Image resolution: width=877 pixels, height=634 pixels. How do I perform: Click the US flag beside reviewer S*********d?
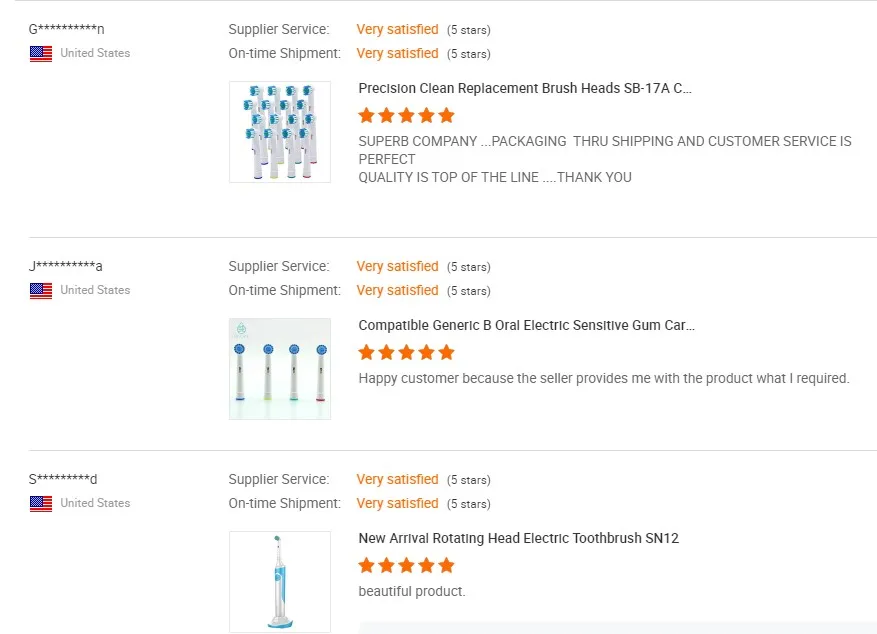click(x=41, y=504)
